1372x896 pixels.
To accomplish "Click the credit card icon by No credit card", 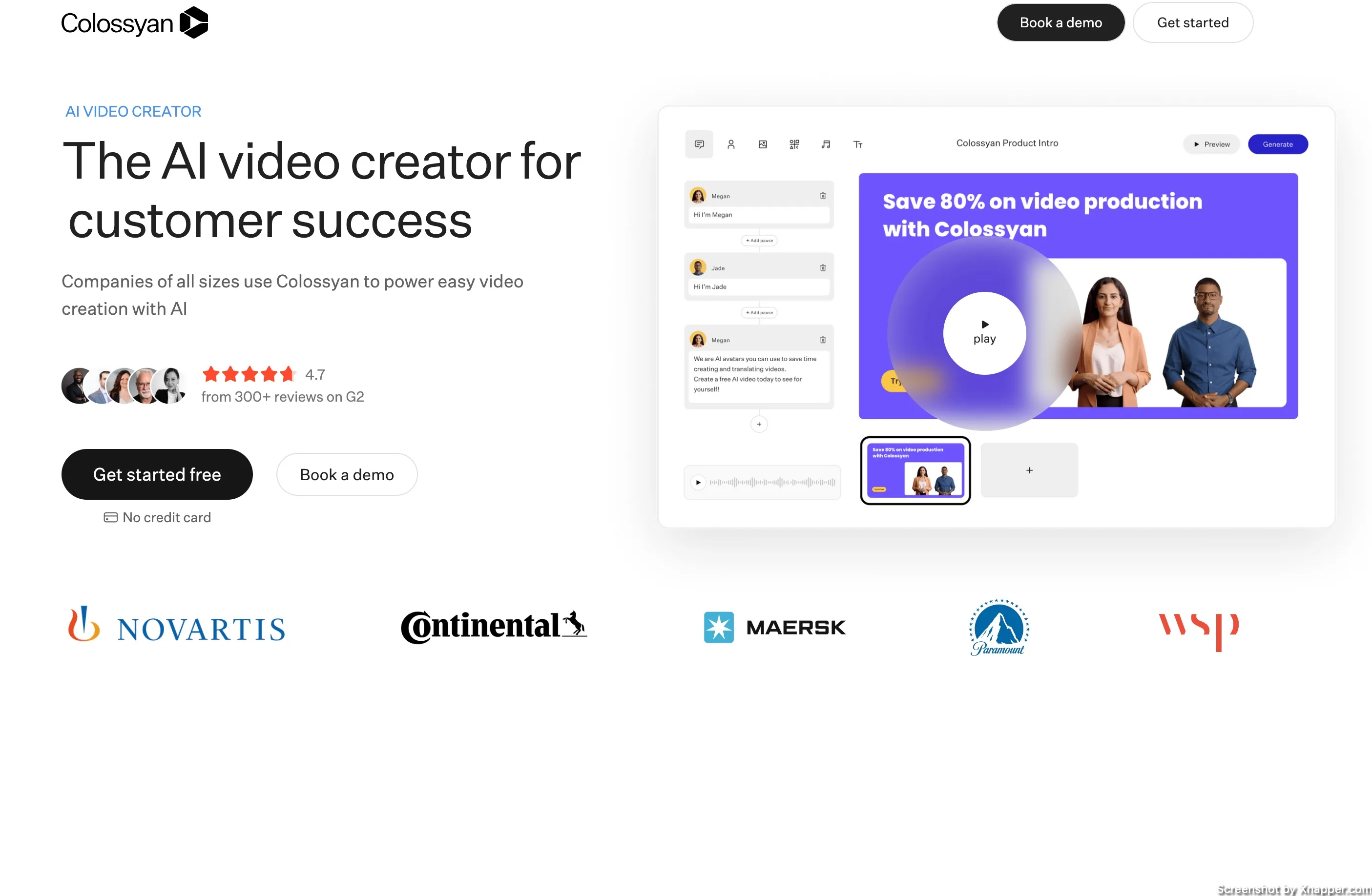I will tap(111, 517).
